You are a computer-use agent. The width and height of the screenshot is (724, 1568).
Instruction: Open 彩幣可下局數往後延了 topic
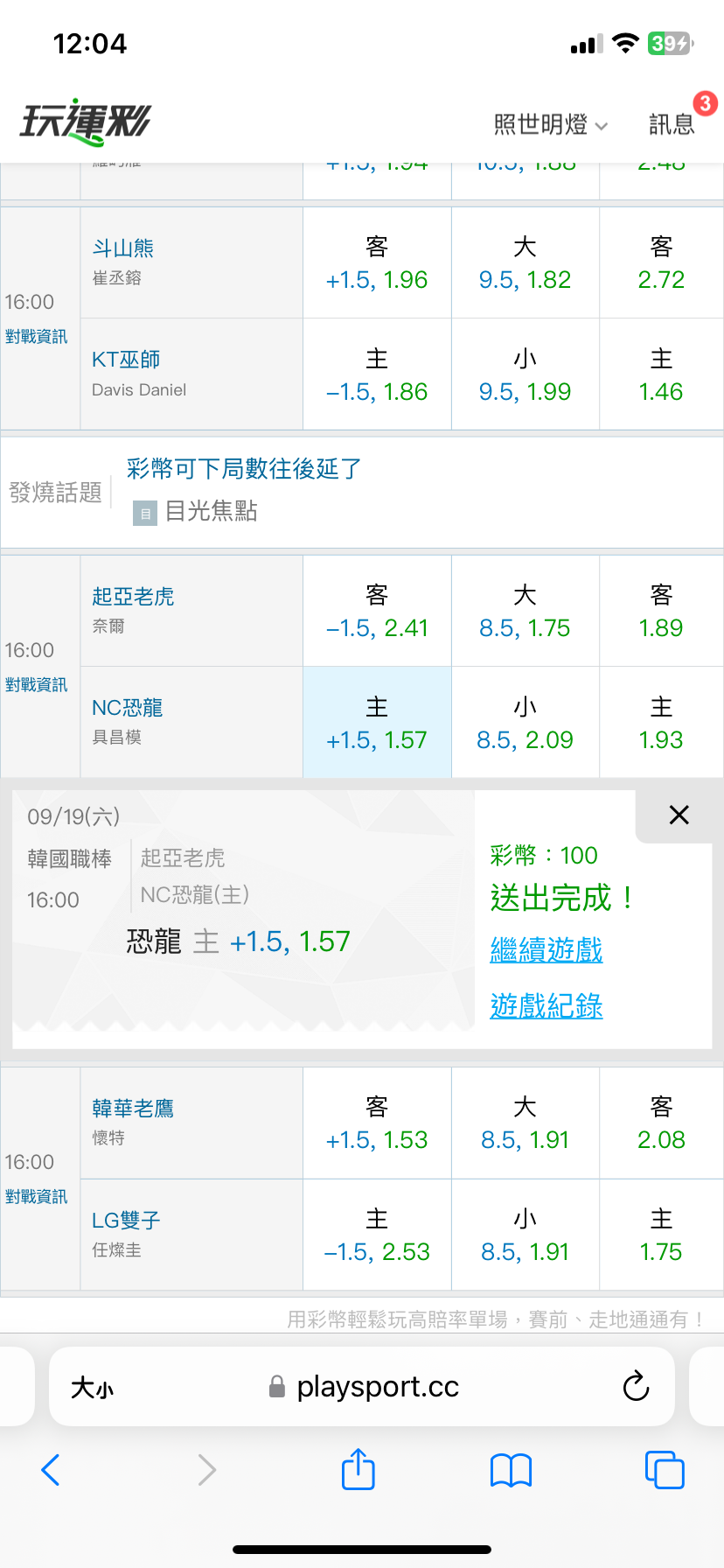coord(244,469)
